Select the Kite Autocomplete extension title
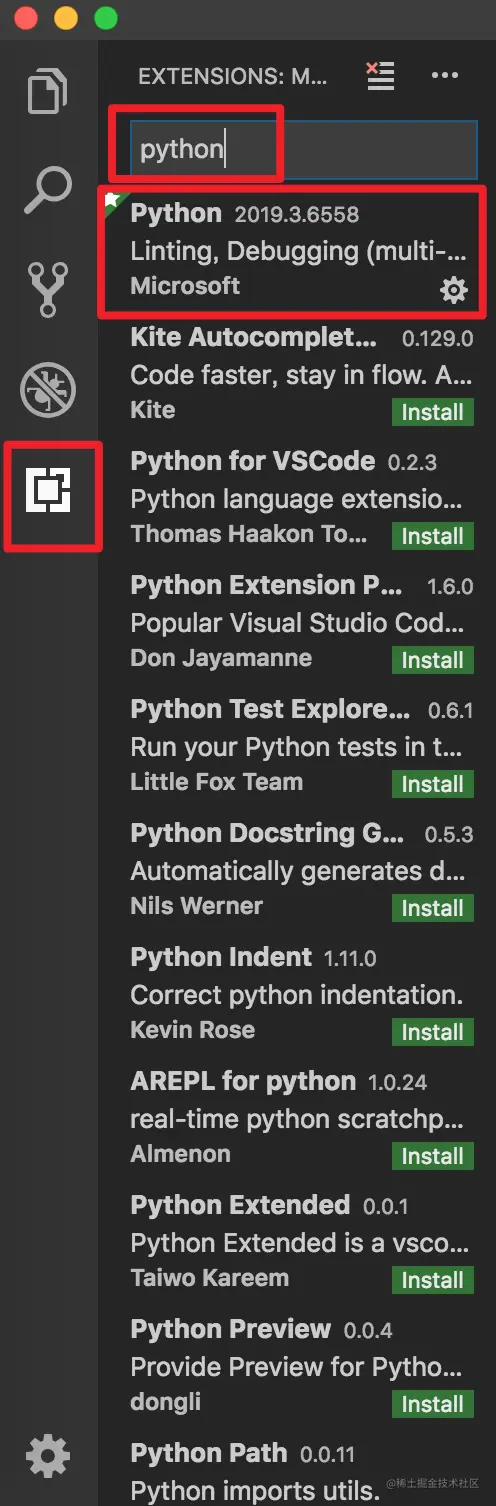Image resolution: width=496 pixels, height=1506 pixels. click(254, 337)
